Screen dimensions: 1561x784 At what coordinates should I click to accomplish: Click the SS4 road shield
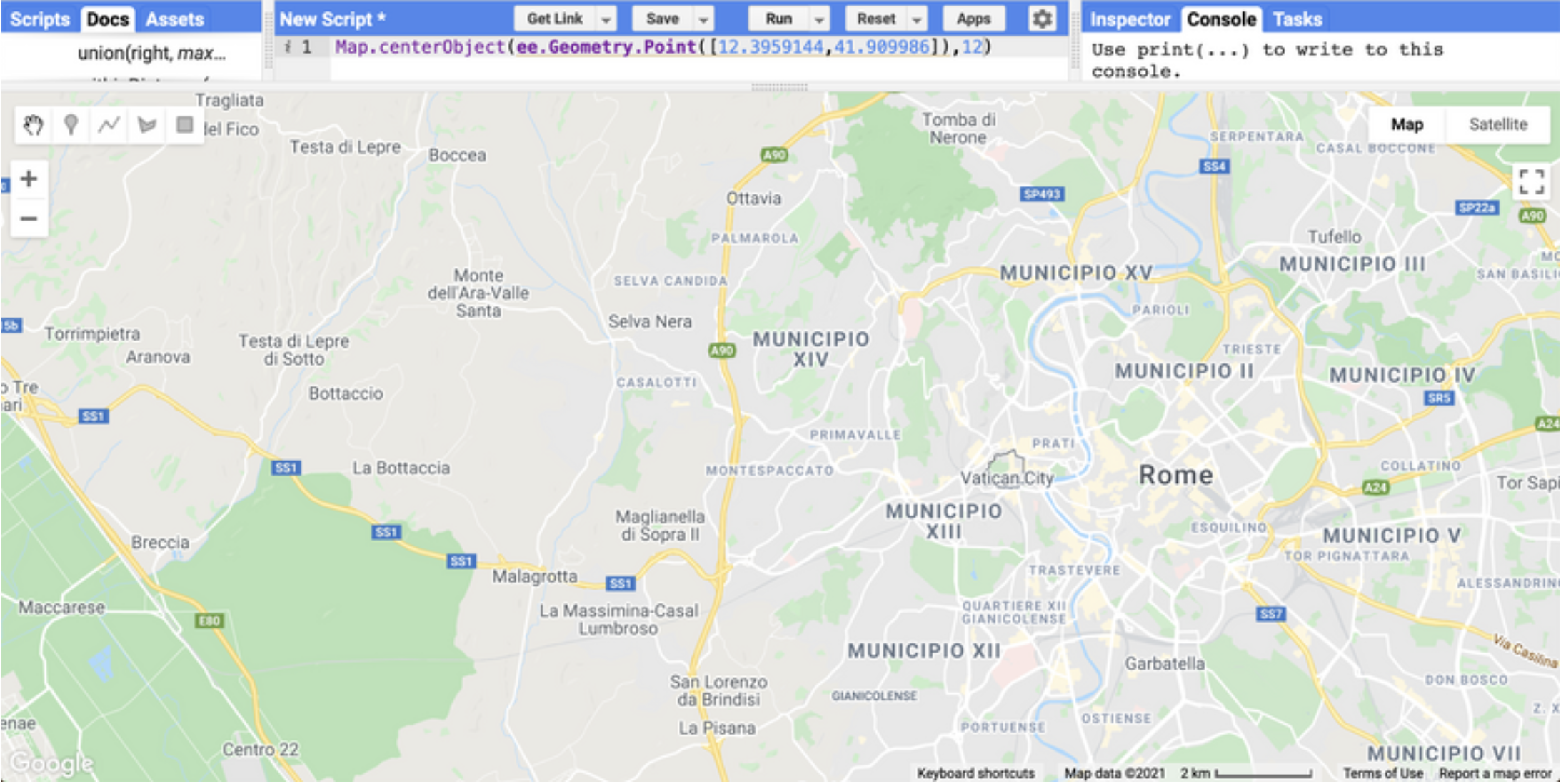point(1214,166)
